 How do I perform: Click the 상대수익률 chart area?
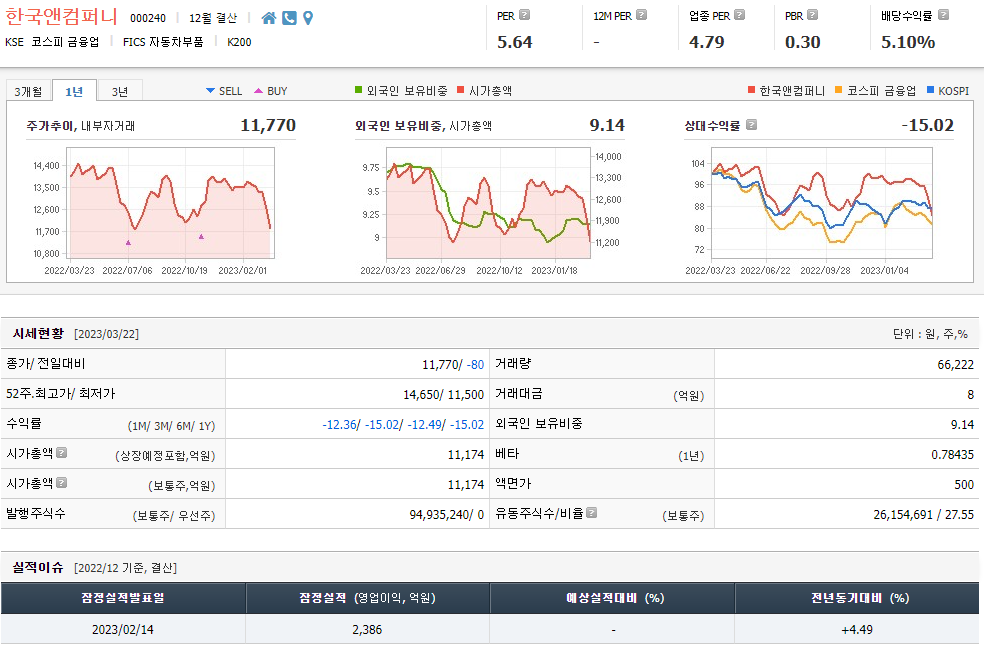(x=822, y=203)
